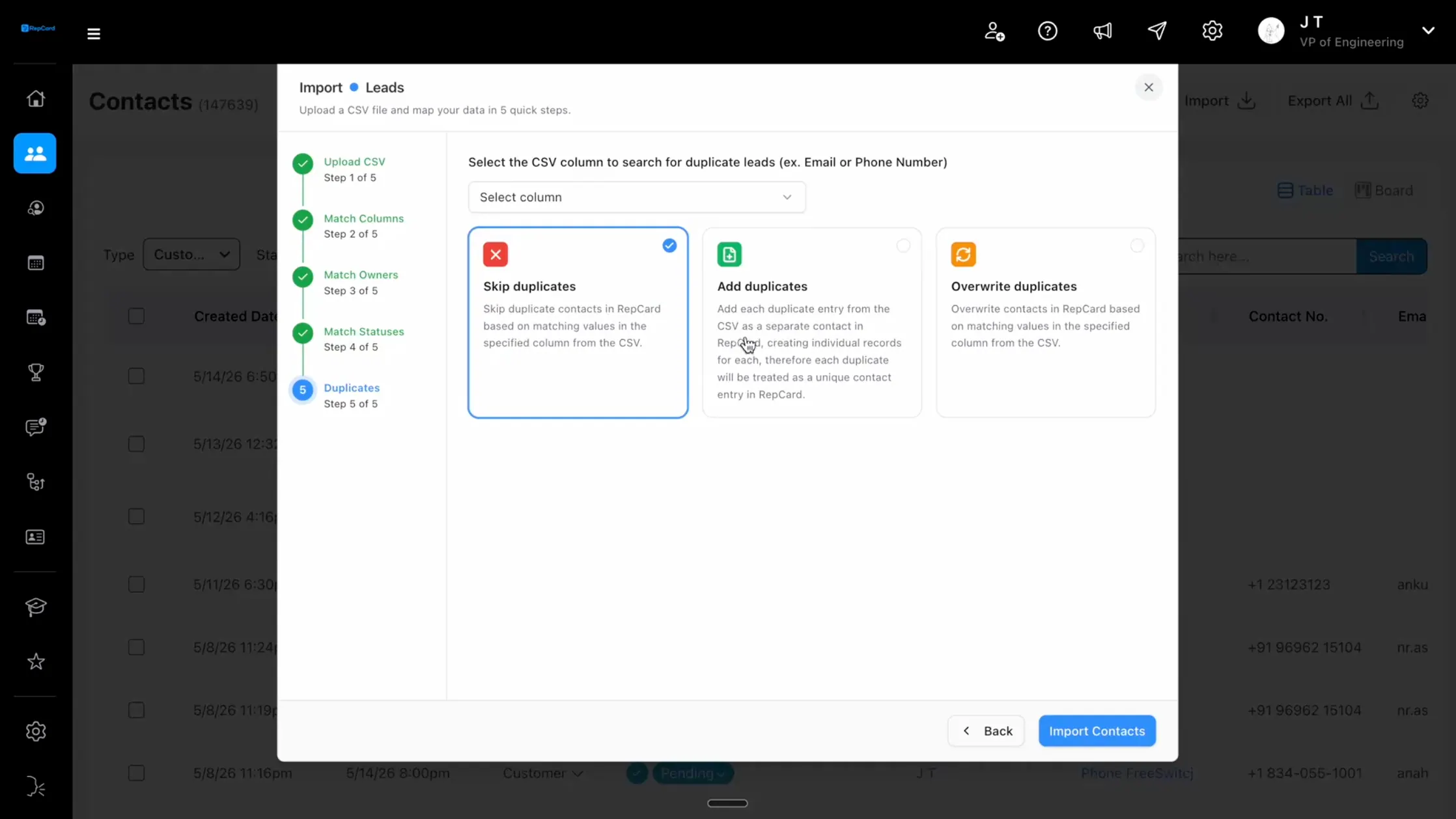Image resolution: width=1456 pixels, height=819 pixels.
Task: Select the Skip duplicates option card
Action: click(x=578, y=322)
